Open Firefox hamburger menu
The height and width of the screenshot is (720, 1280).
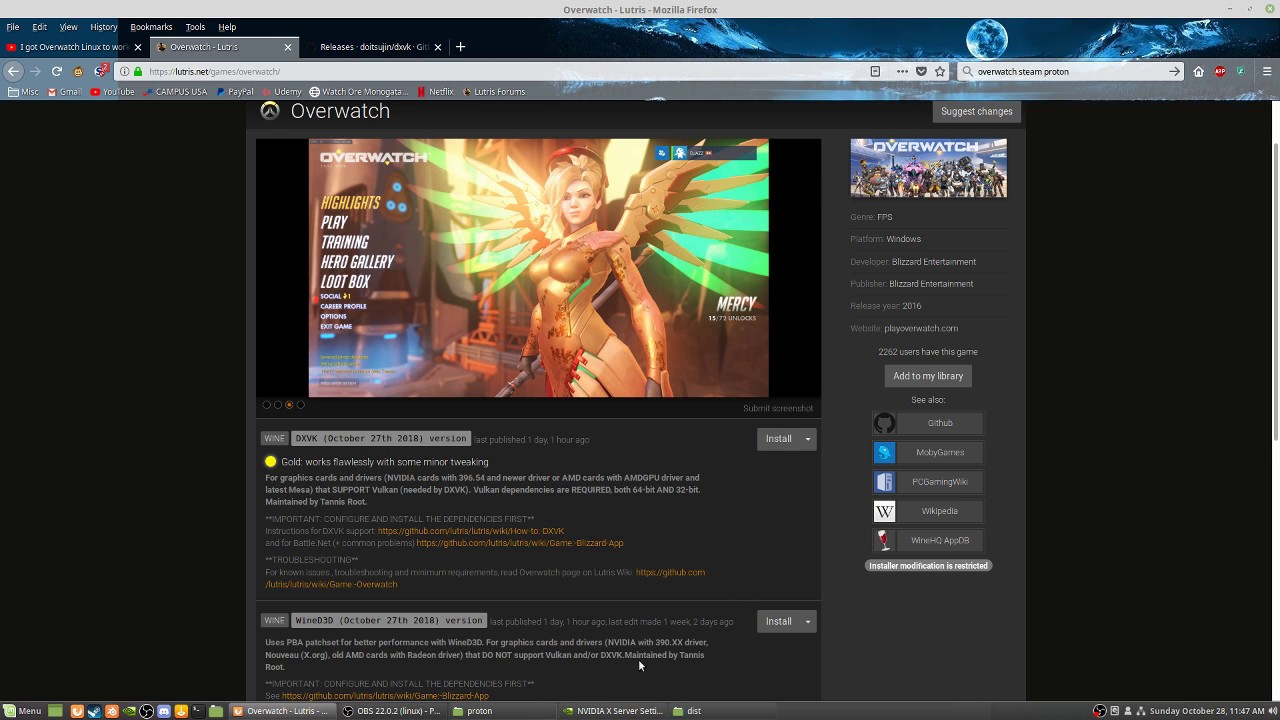click(1267, 71)
